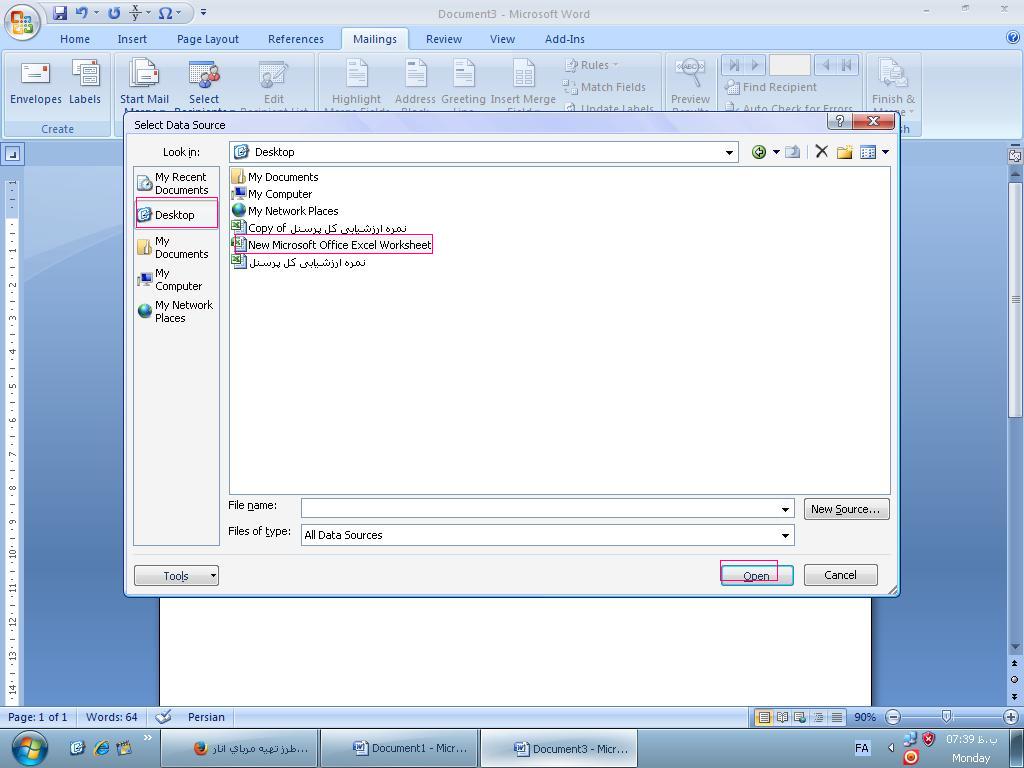Click the New Source button
The height and width of the screenshot is (768, 1024).
846,509
